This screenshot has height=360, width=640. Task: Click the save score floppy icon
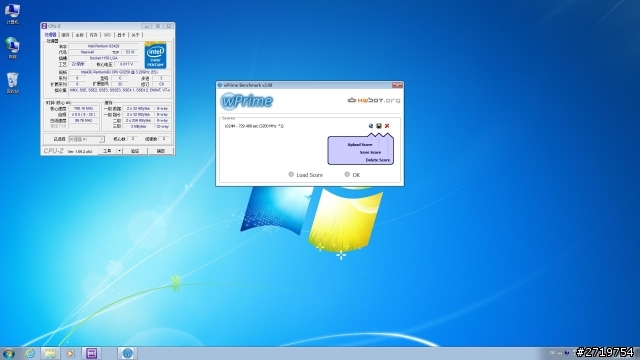[x=379, y=126]
